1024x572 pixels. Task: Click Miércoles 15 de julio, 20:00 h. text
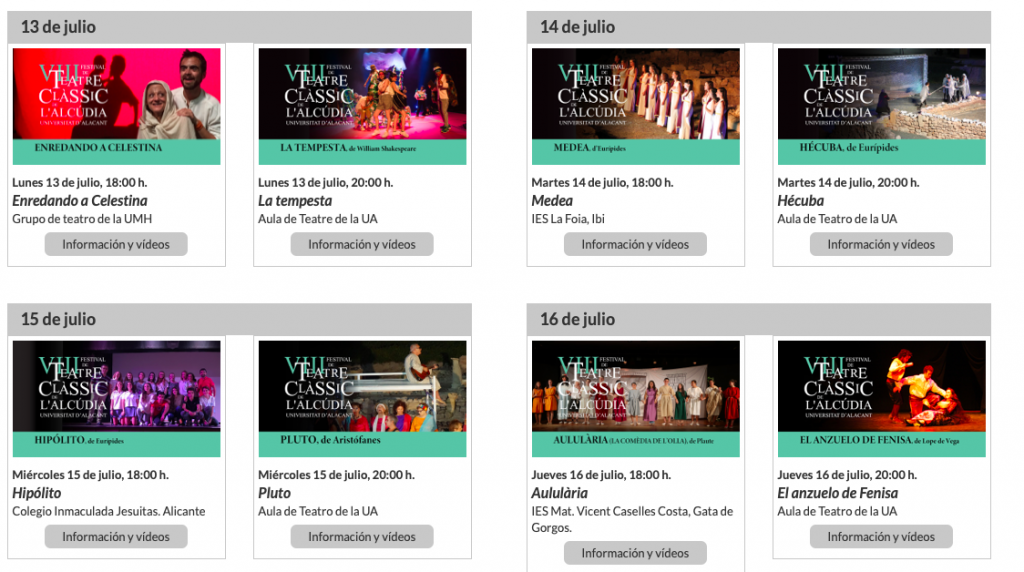pyautogui.click(x=336, y=475)
